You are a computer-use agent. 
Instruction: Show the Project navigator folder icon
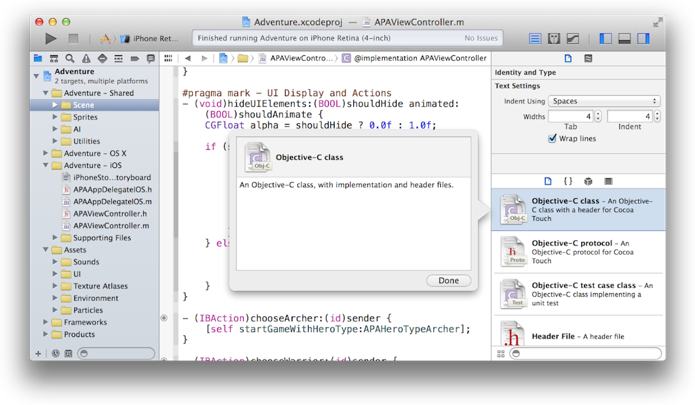(38, 58)
